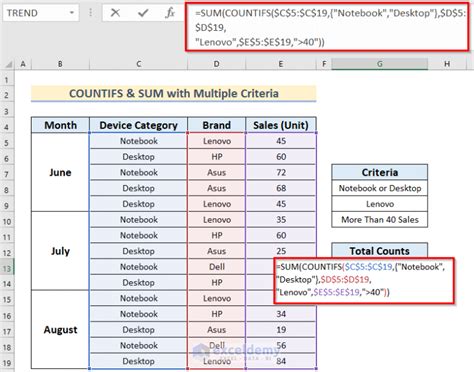Viewport: 474px width, 372px height.
Task: Click the sales value 35 cell
Action: [x=281, y=220]
